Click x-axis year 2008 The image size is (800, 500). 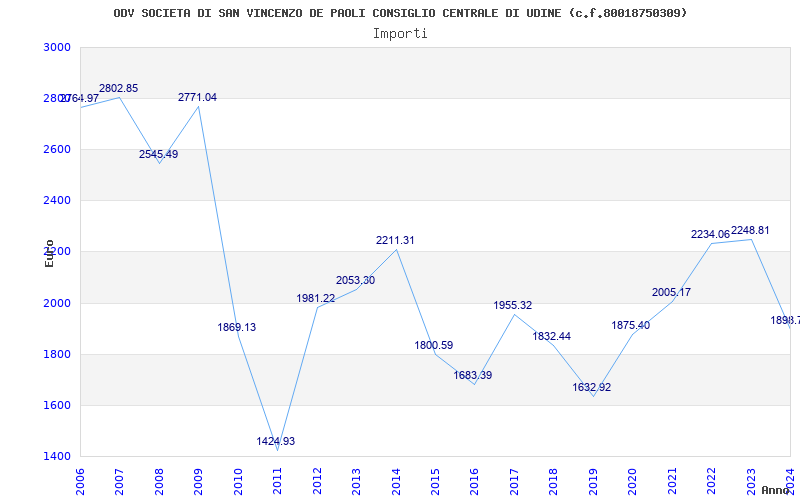[159, 481]
